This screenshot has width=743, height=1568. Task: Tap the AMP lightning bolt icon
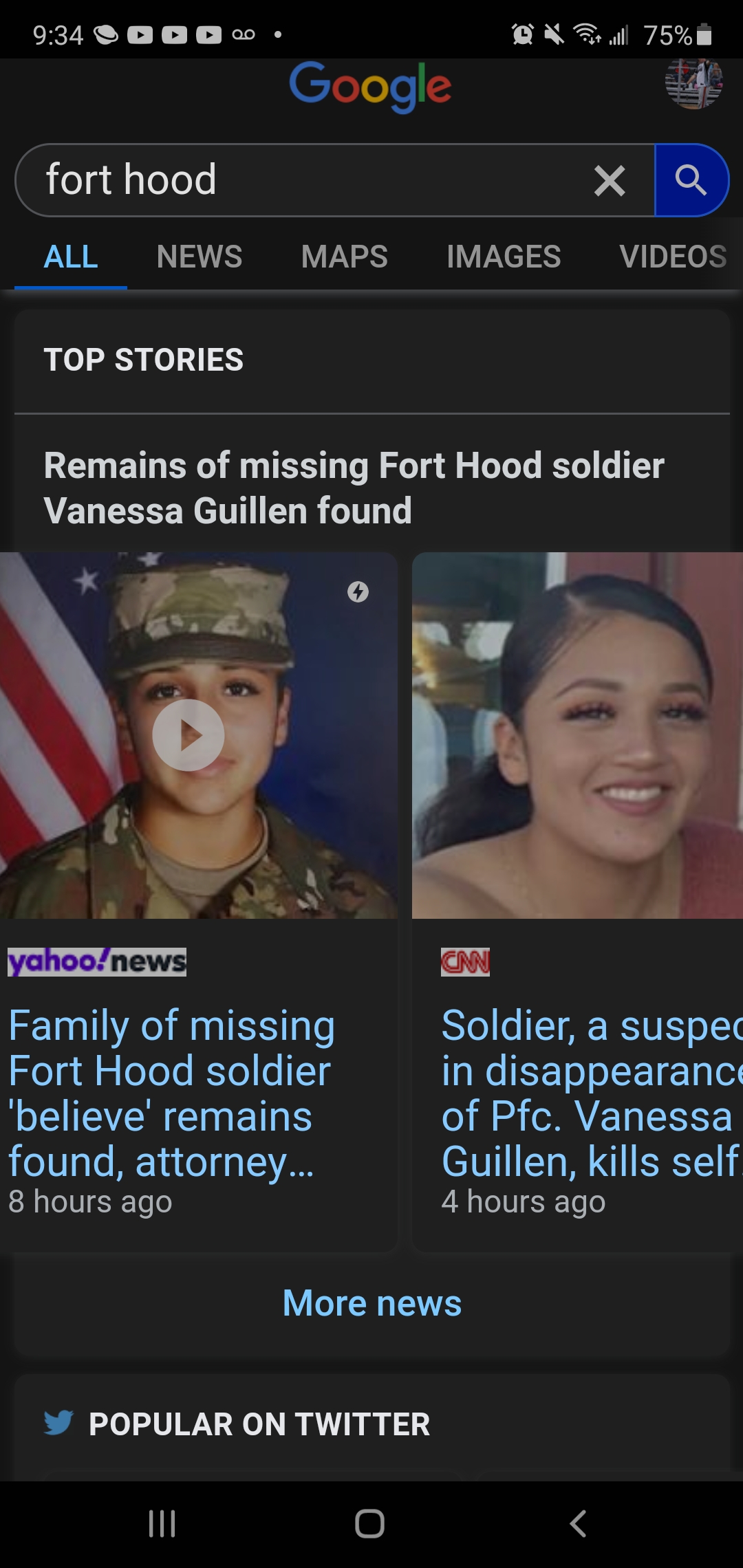tap(358, 591)
